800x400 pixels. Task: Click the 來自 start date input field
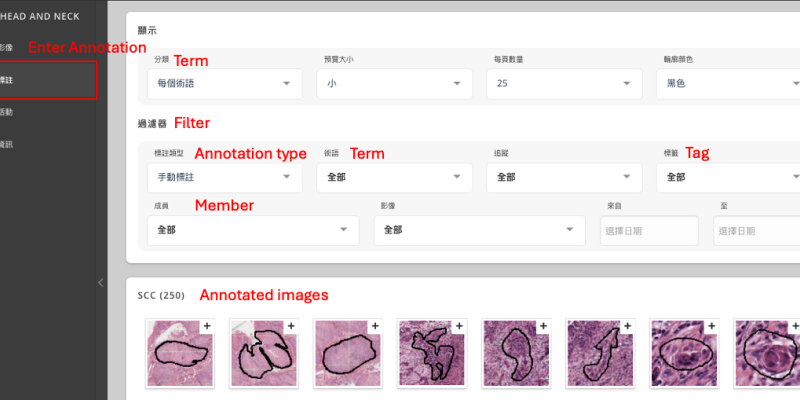650,230
